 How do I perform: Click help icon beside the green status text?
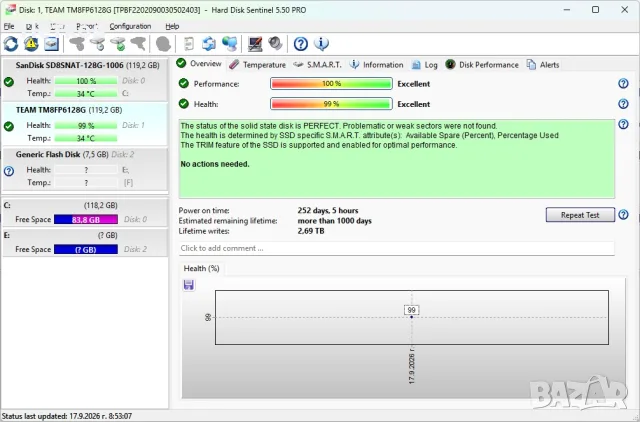623,124
